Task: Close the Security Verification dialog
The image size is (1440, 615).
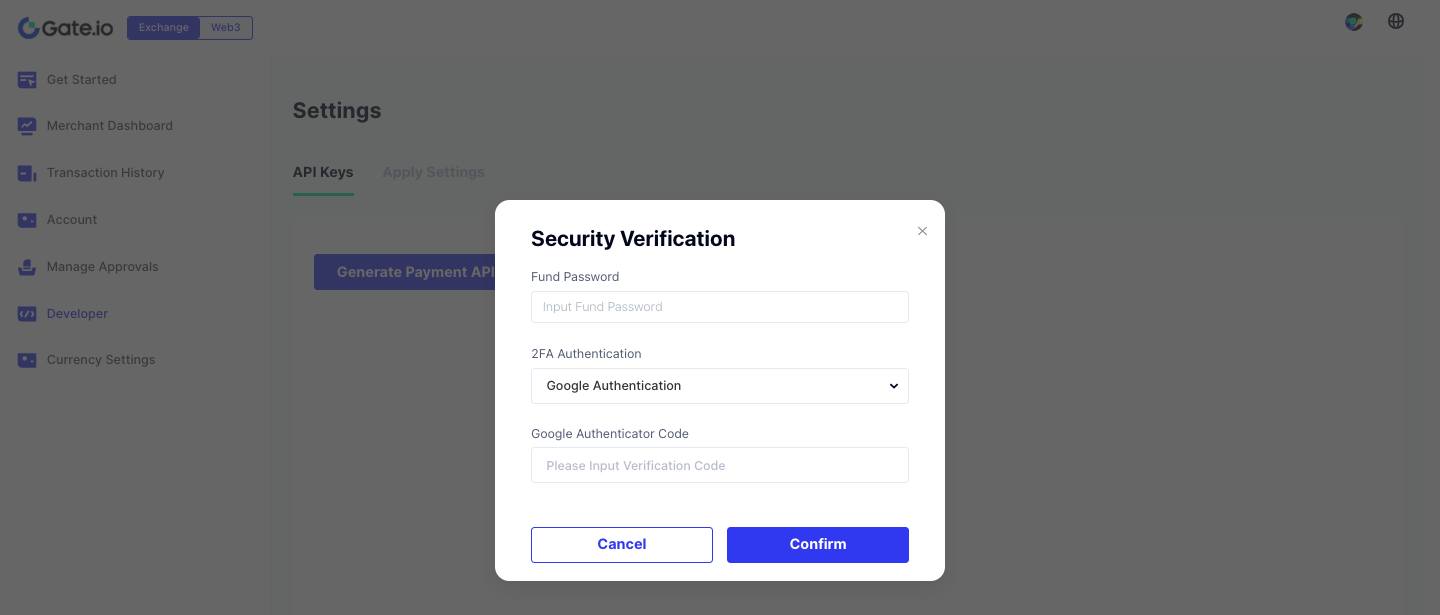Action: 922,231
